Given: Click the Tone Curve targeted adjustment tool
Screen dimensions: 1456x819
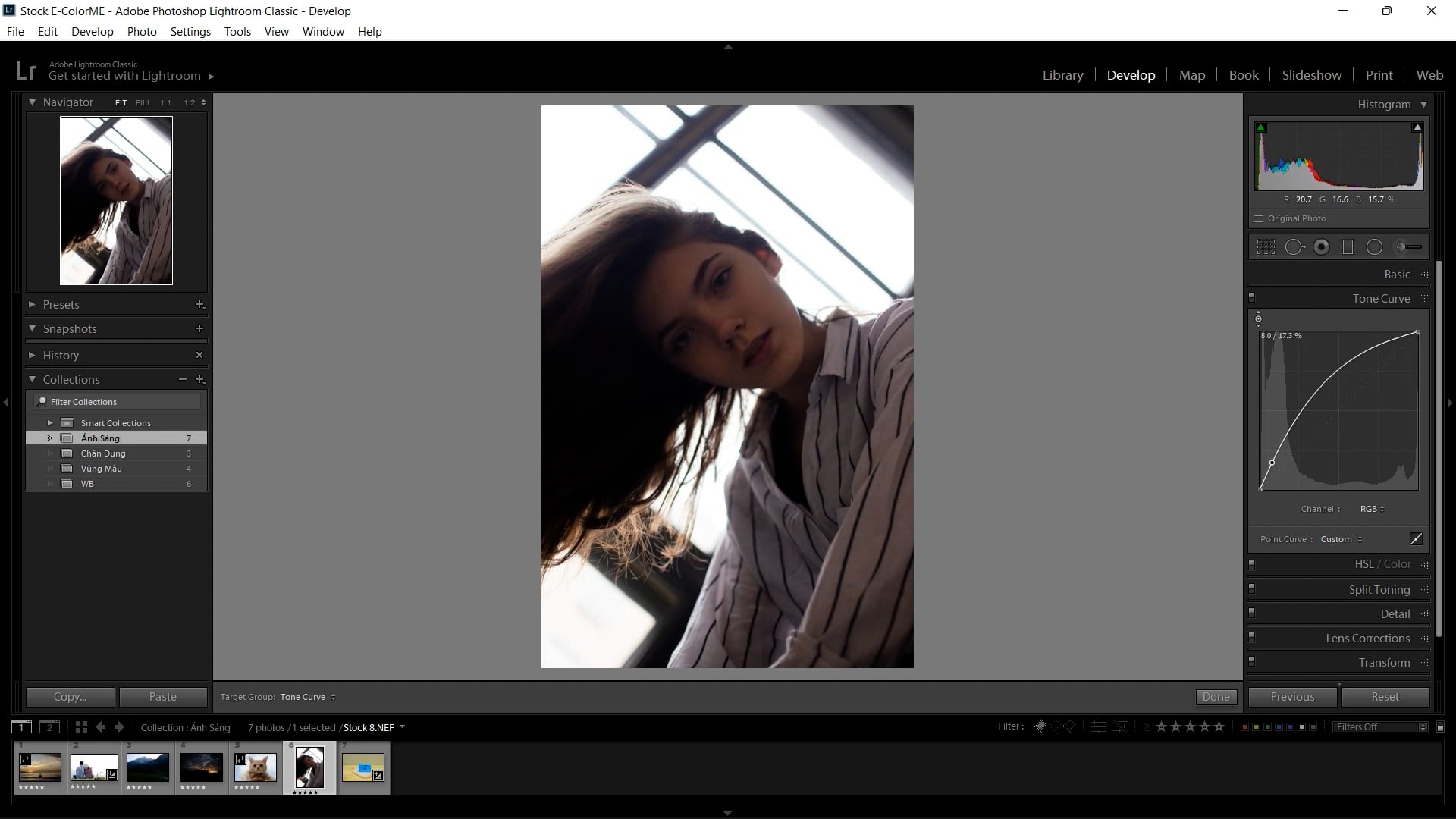Looking at the screenshot, I should pos(1258,318).
